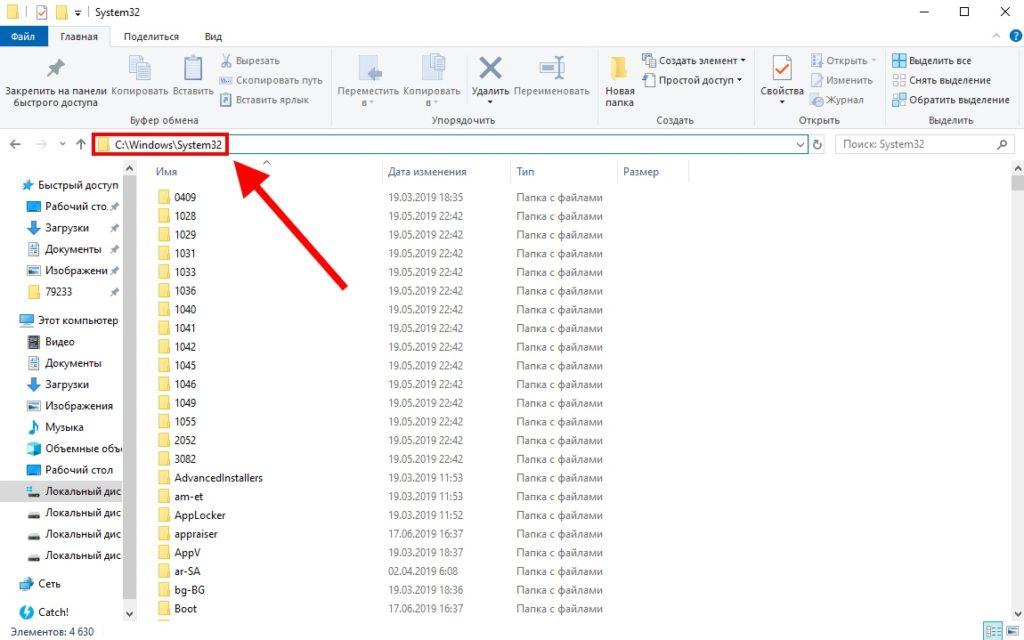Click Скопировать путь in the ribbon

pos(271,80)
